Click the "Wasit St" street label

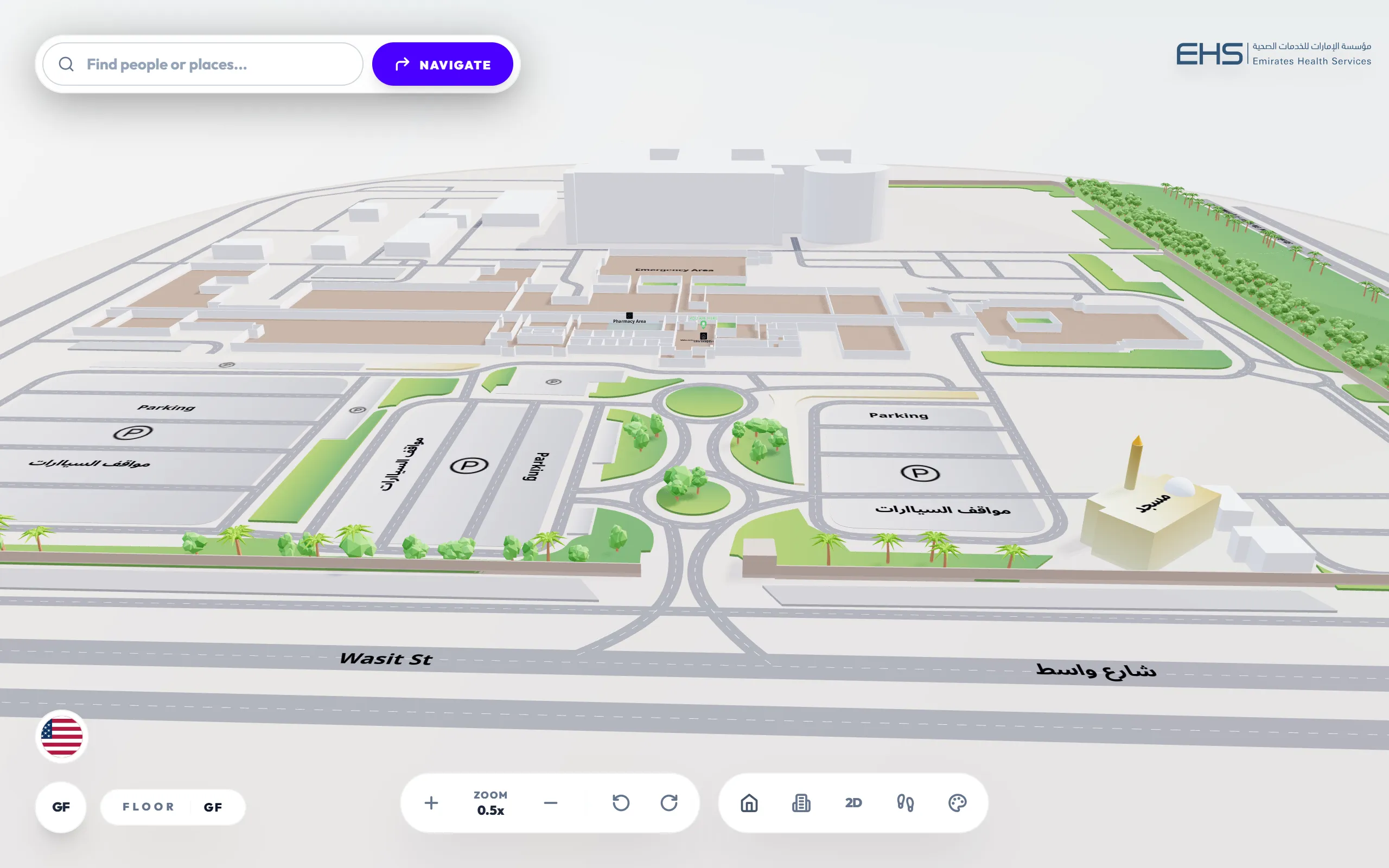click(386, 659)
